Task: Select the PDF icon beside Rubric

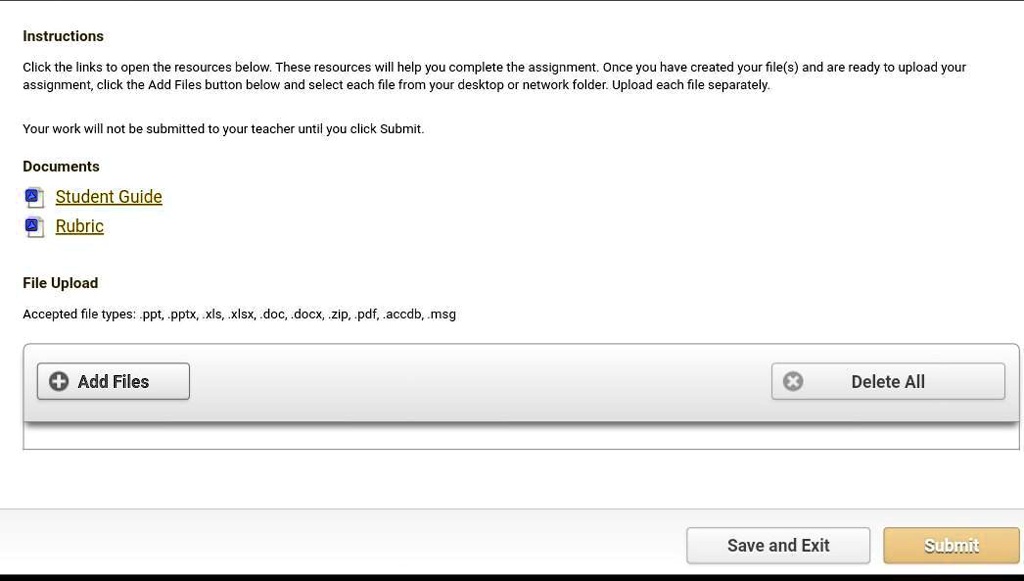Action: (34, 226)
